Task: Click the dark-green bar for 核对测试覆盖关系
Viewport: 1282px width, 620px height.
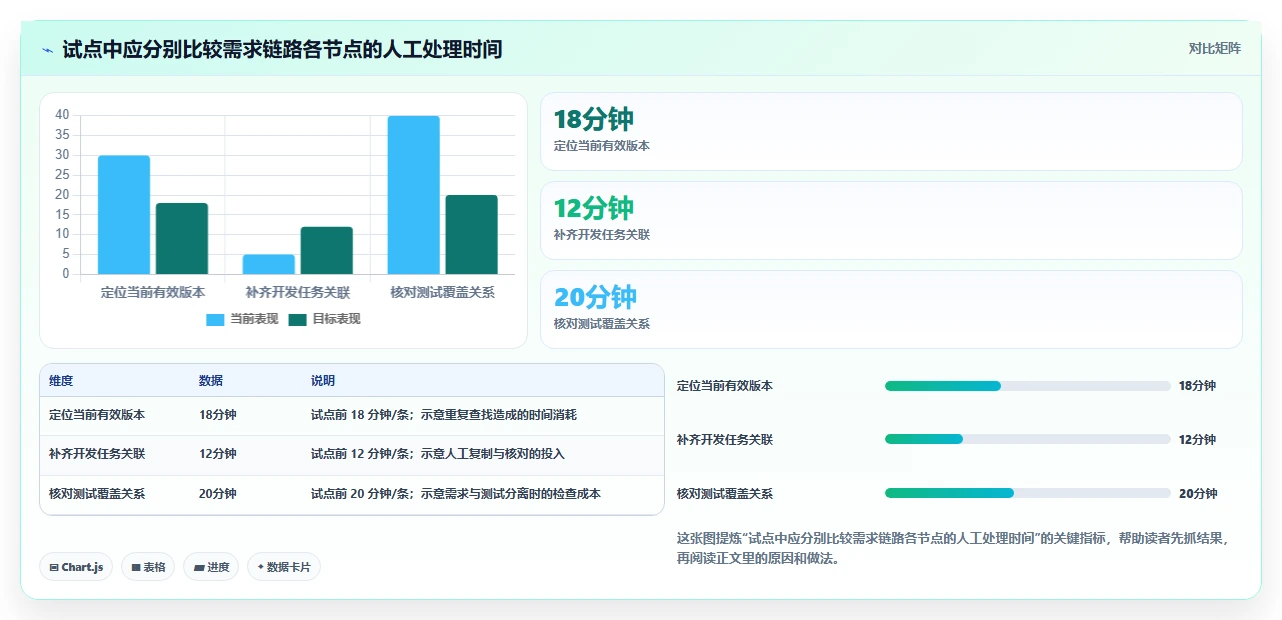Action: [x=472, y=235]
